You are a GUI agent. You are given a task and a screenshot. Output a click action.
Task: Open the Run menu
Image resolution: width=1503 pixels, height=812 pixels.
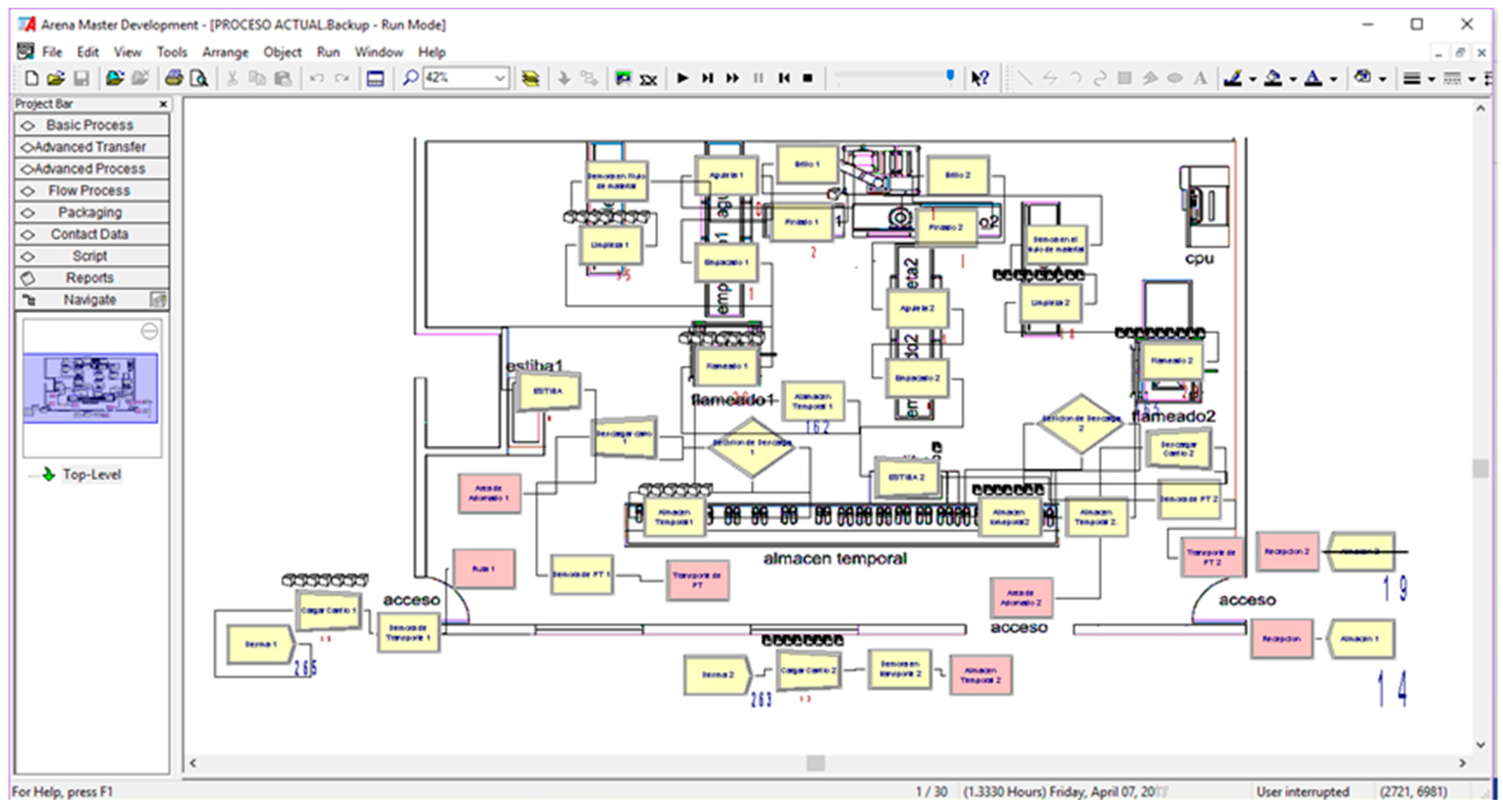(328, 52)
